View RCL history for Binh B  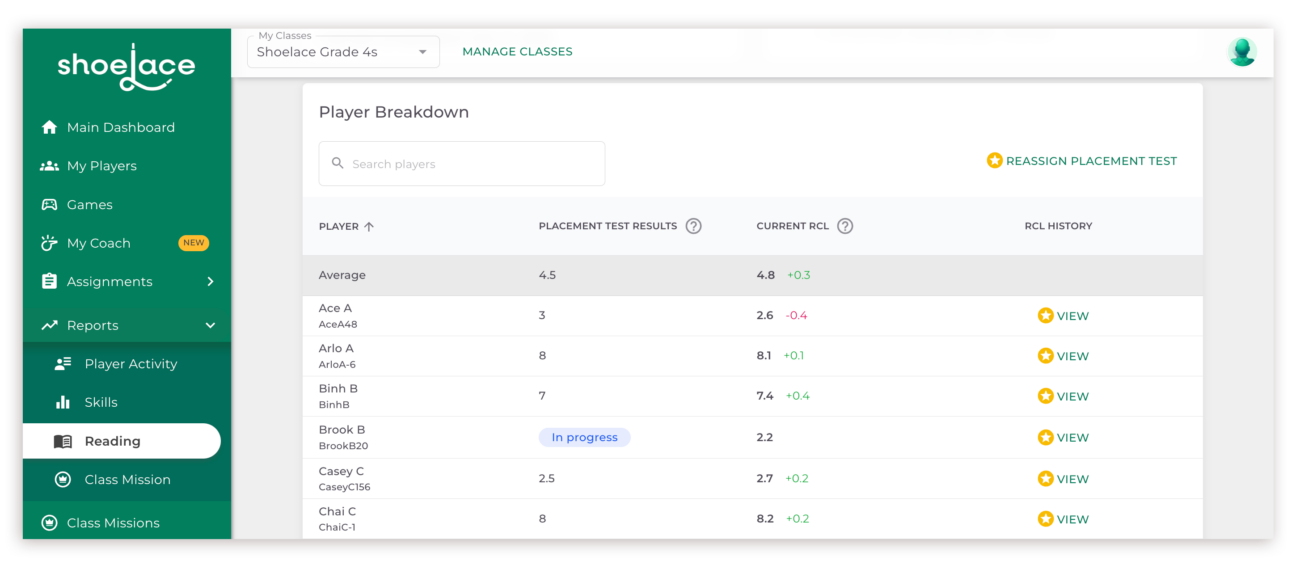1063,397
